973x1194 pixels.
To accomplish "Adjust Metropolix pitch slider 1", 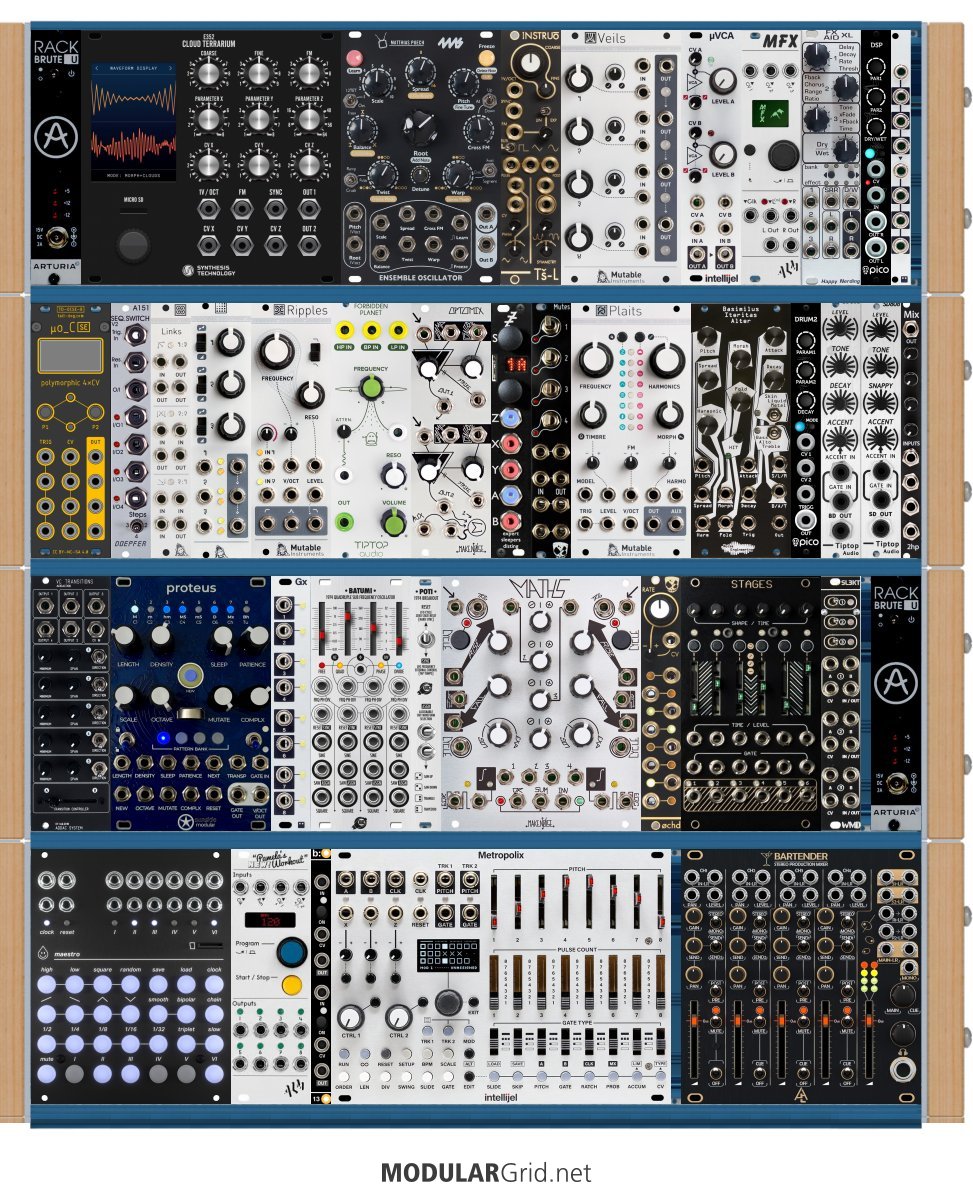I will pos(496,902).
